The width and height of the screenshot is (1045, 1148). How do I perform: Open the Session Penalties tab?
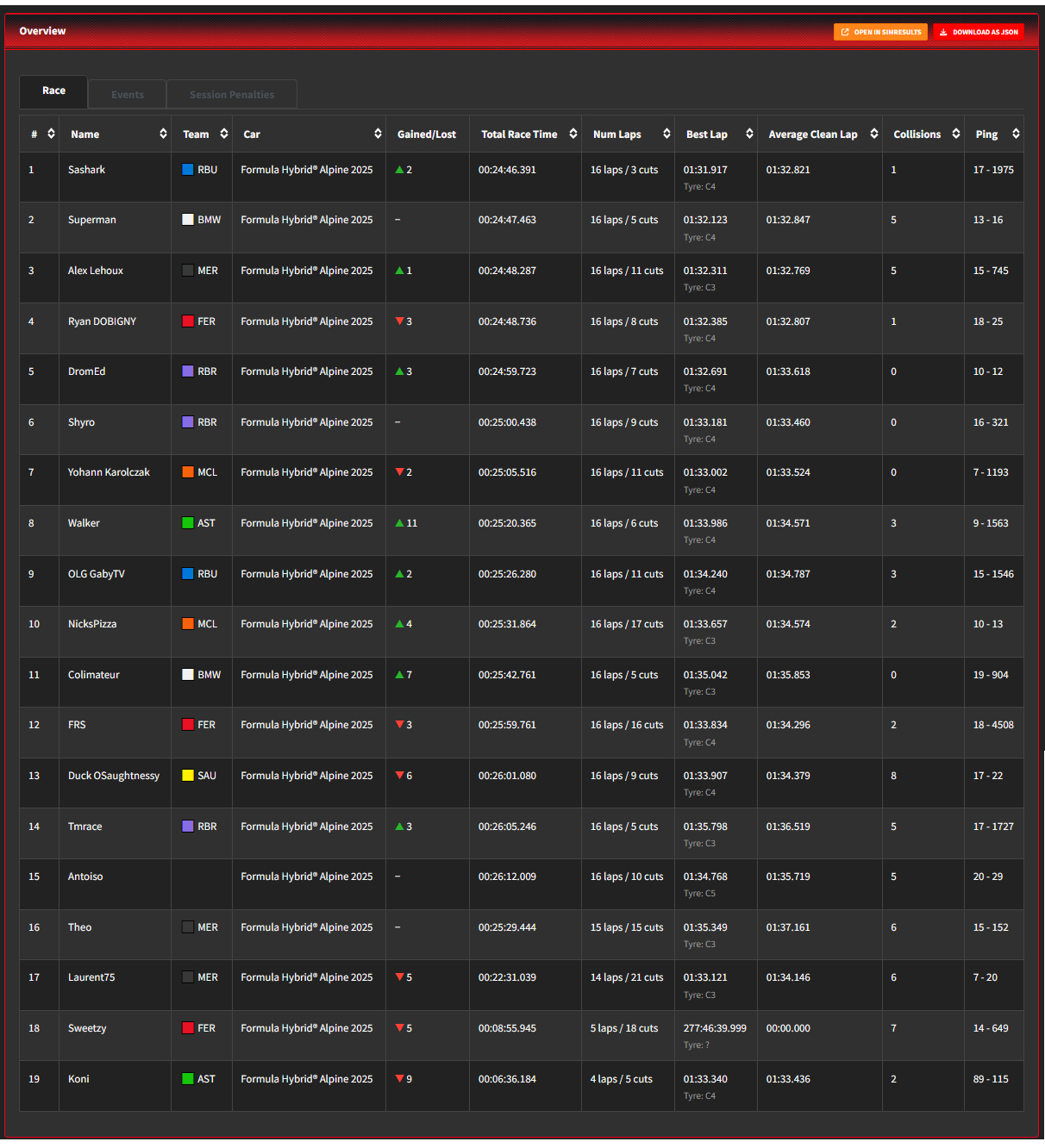pos(232,95)
